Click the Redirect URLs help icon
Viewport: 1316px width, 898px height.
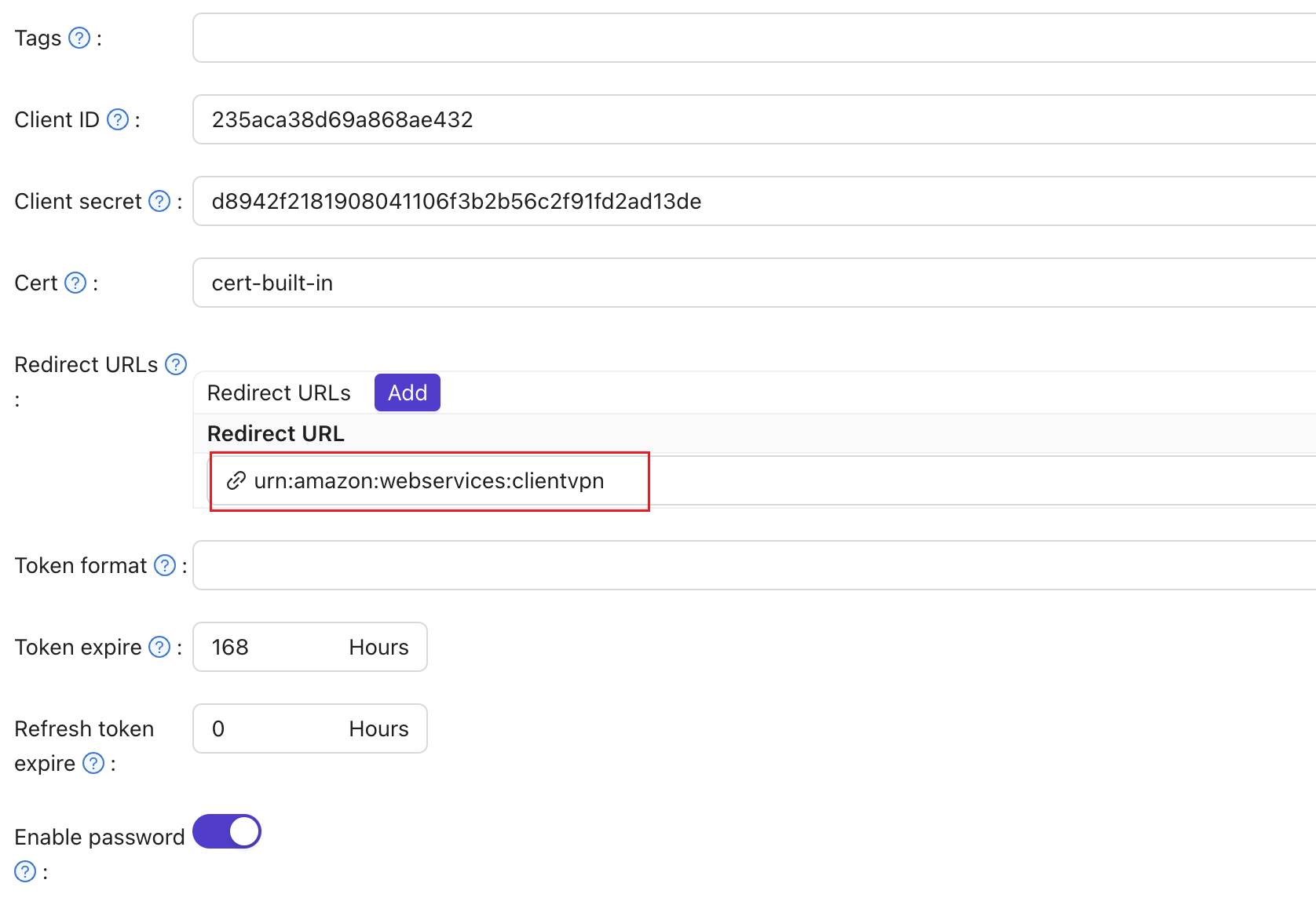176,364
